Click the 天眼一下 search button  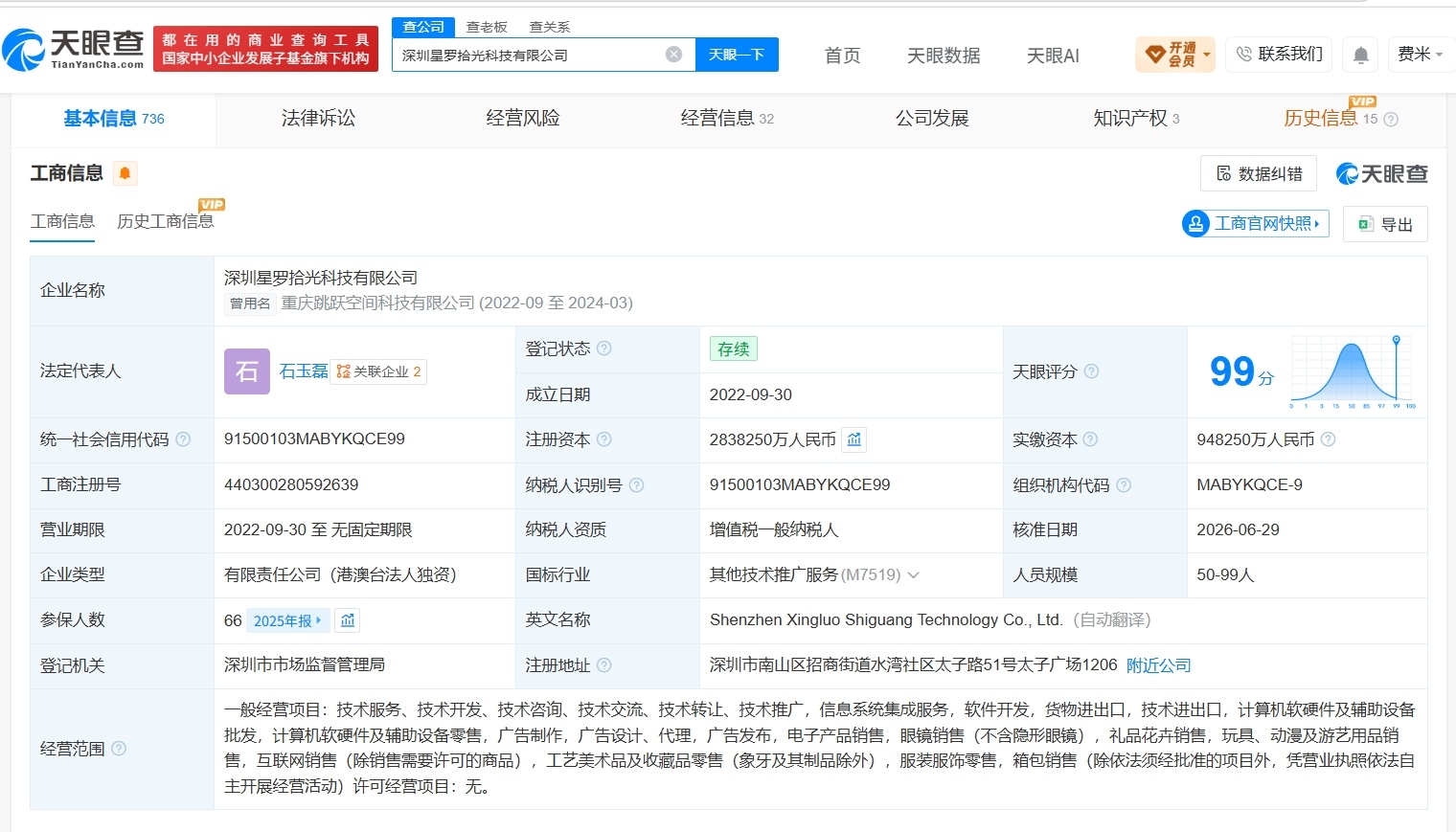pyautogui.click(x=737, y=55)
